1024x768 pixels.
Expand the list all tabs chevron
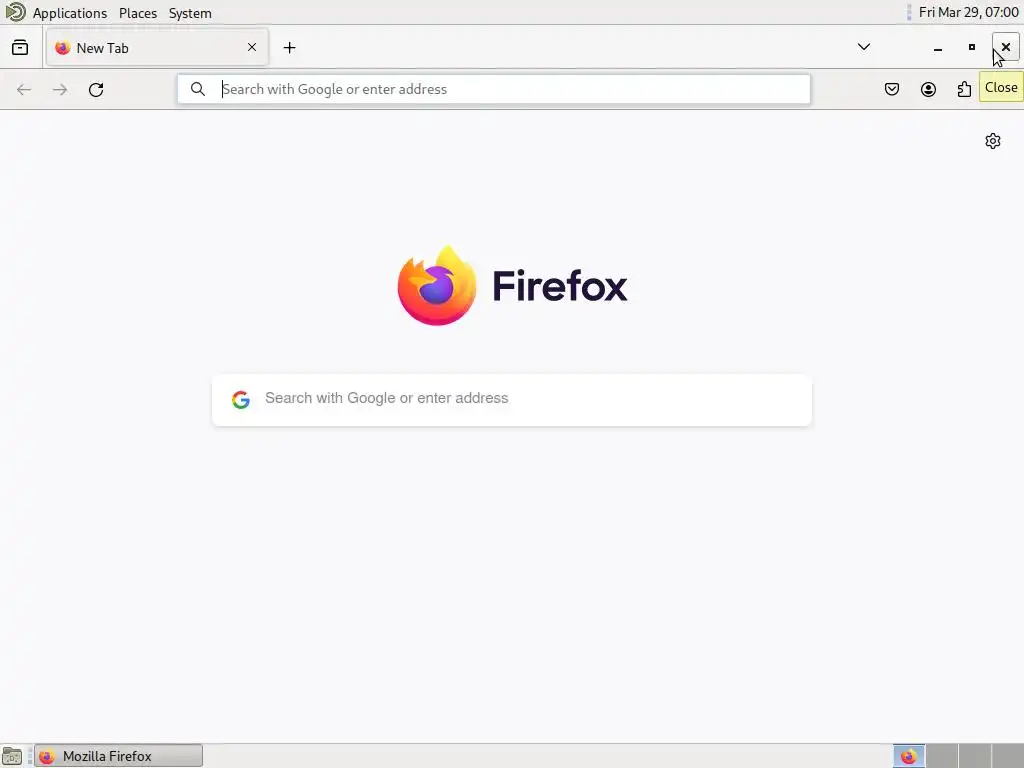click(863, 47)
